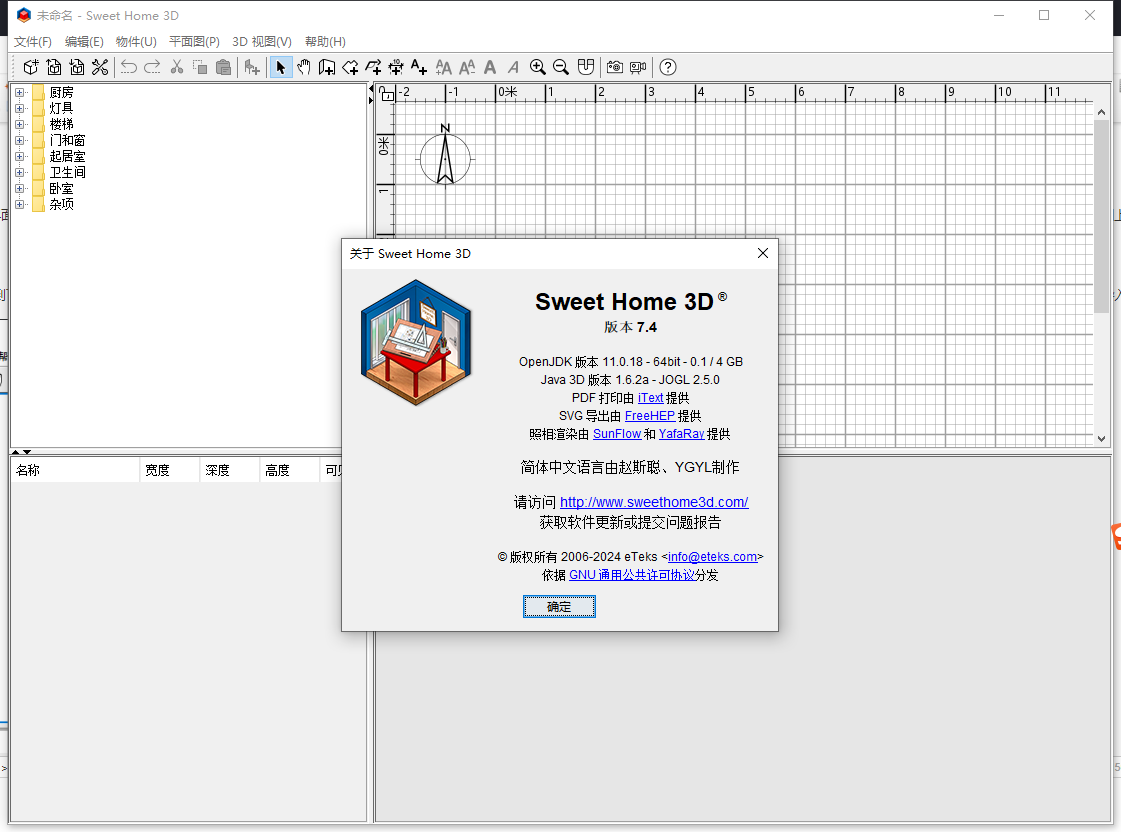Screen dimensions: 1121x832
Task: Open the 物件(U) menu
Action: click(136, 41)
